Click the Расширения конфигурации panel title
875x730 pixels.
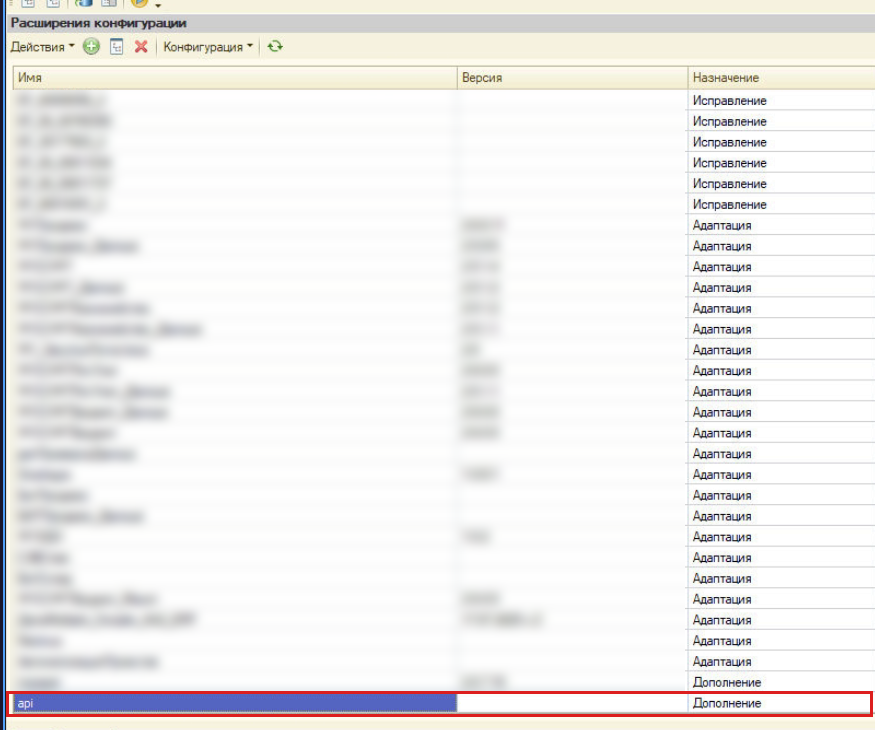pyautogui.click(x=99, y=23)
